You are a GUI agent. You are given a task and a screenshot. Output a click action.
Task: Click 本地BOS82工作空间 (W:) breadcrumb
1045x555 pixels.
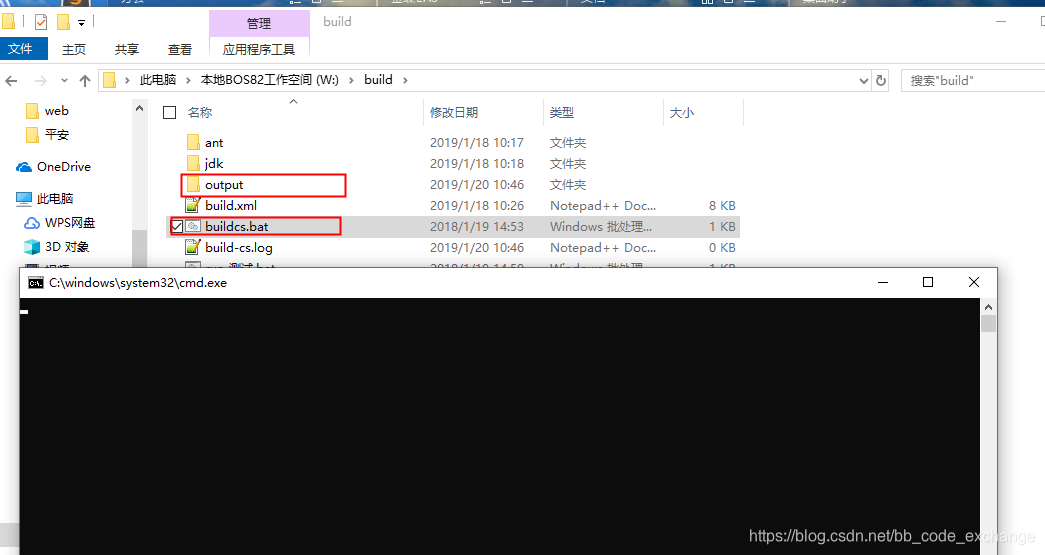click(270, 80)
